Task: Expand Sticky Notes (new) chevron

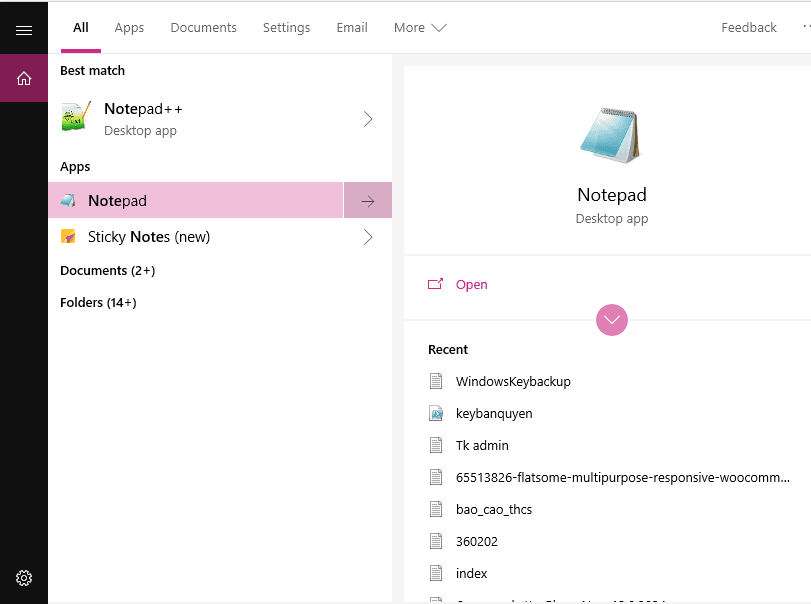Action: (x=368, y=237)
